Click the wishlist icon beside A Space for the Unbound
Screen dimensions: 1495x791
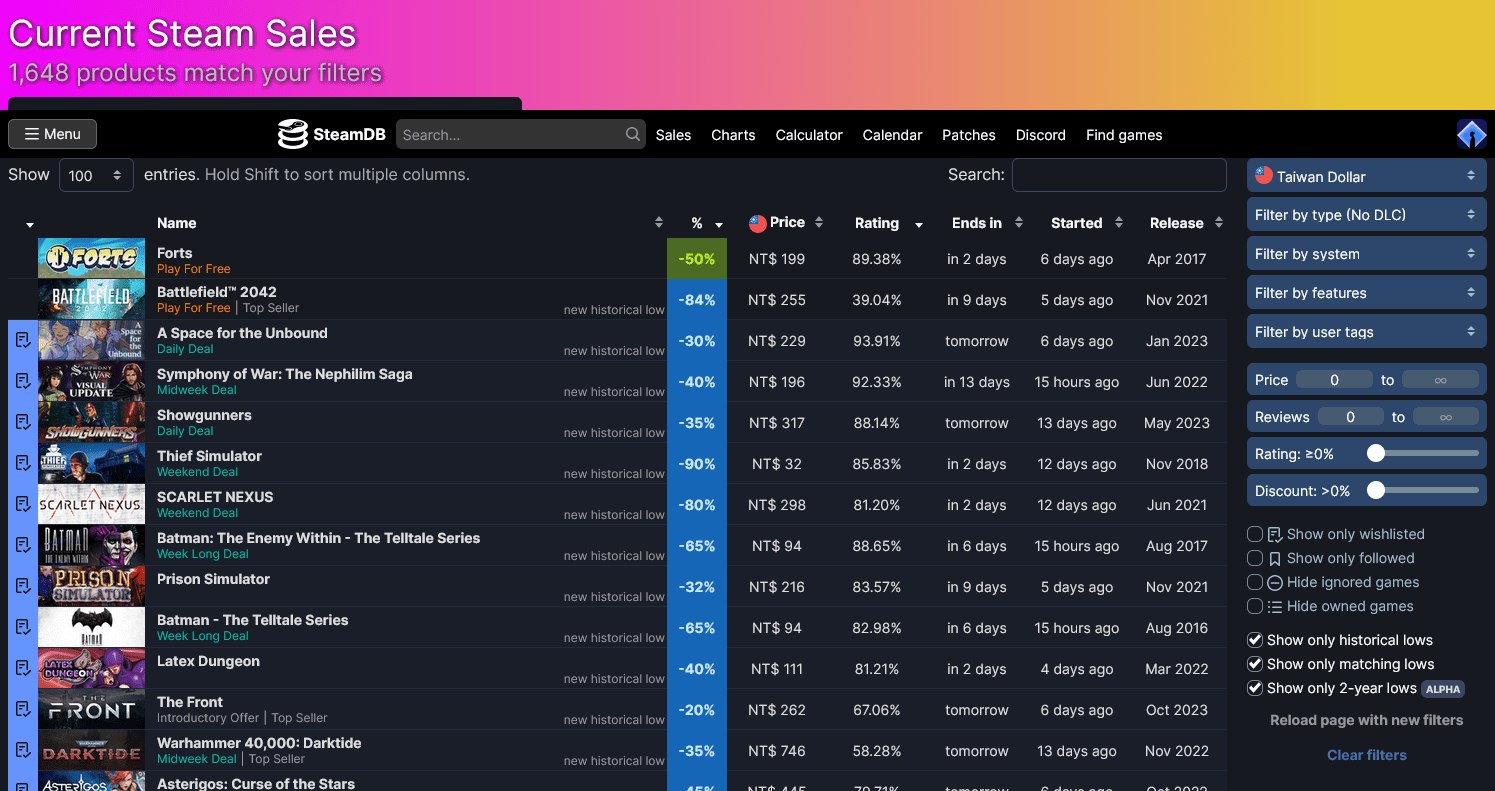(x=22, y=339)
